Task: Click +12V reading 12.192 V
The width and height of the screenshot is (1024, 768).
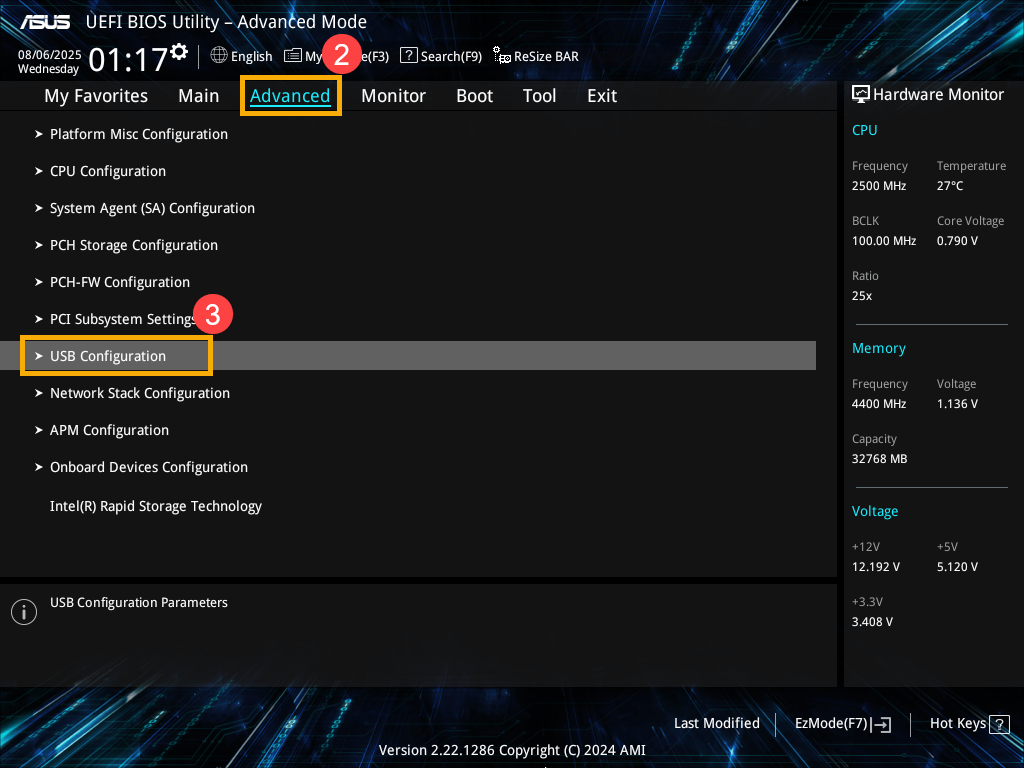Action: click(875, 567)
